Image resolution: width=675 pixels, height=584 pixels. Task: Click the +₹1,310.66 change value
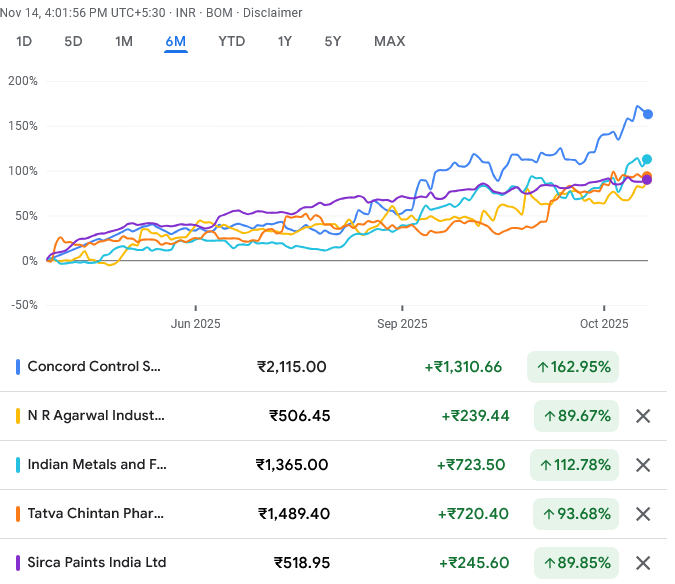tap(463, 367)
